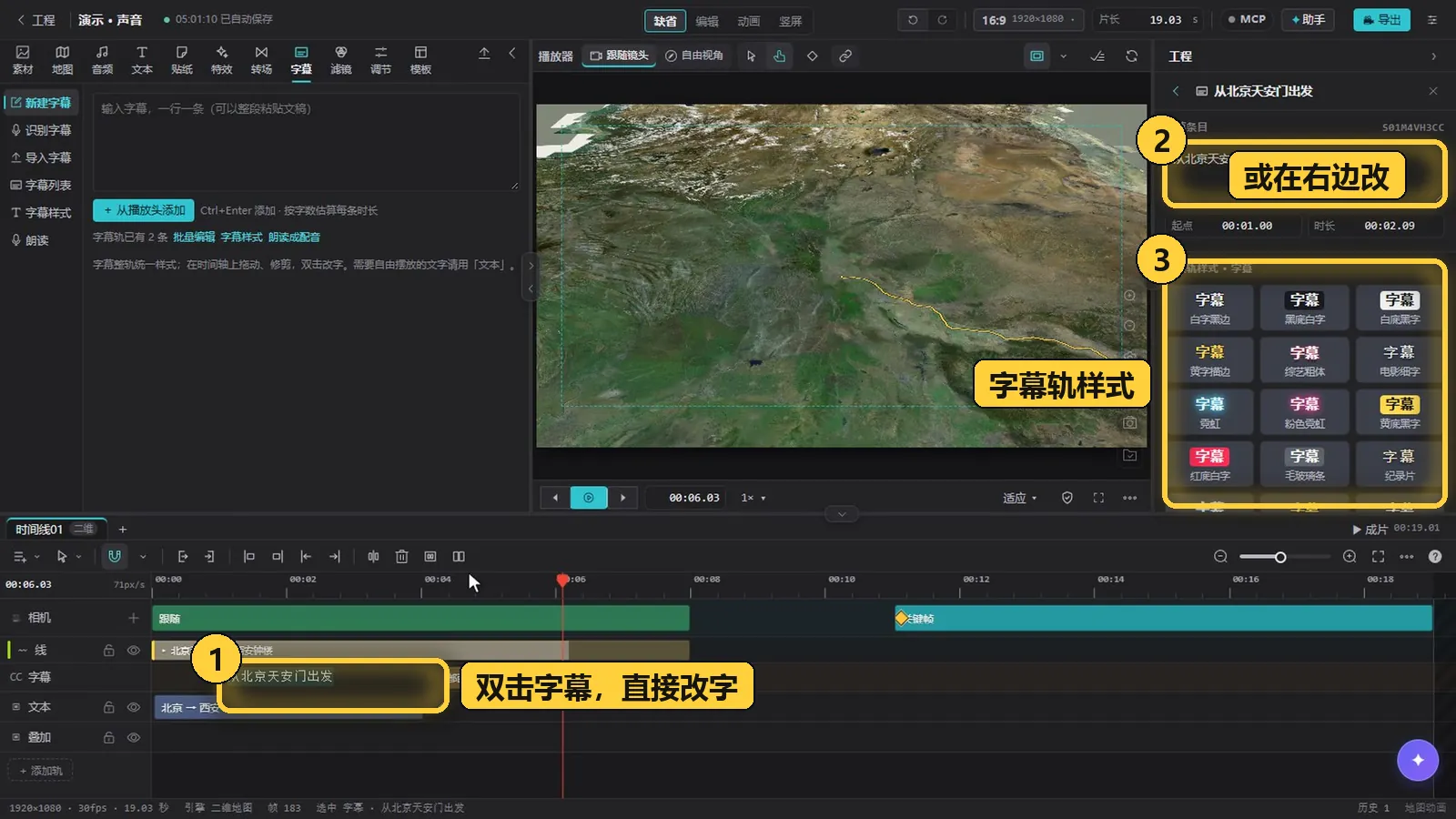Open the 特效 effects panel
This screenshot has height=819, width=1456.
pos(221,60)
